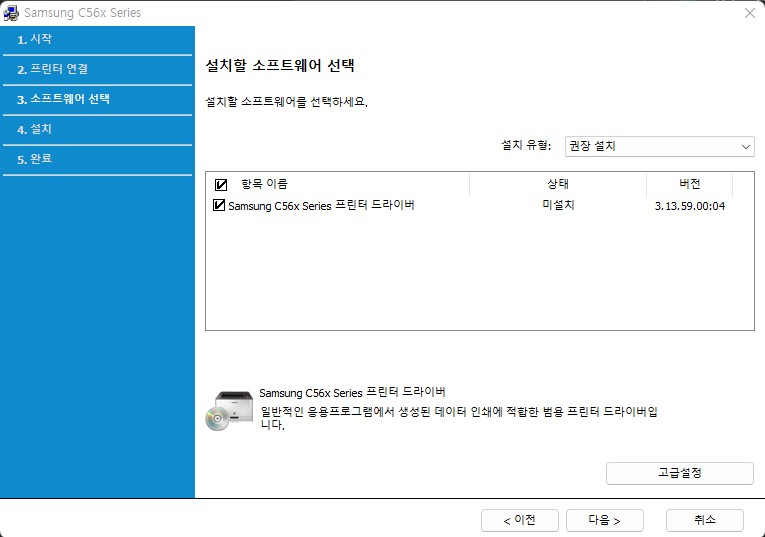Go back with < 이전 button
The width and height of the screenshot is (765, 537).
[520, 520]
